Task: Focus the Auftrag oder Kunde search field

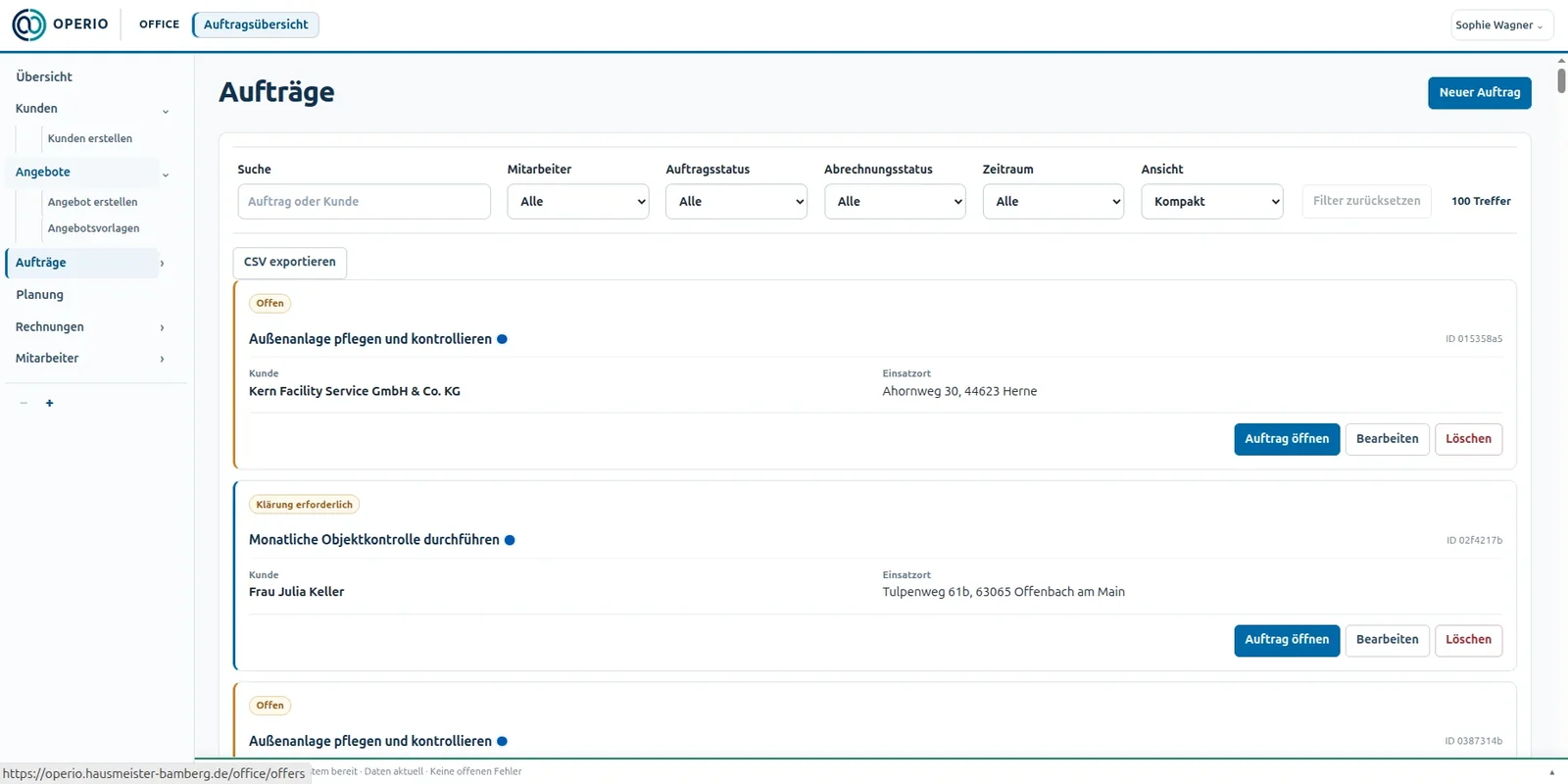Action: pos(364,202)
